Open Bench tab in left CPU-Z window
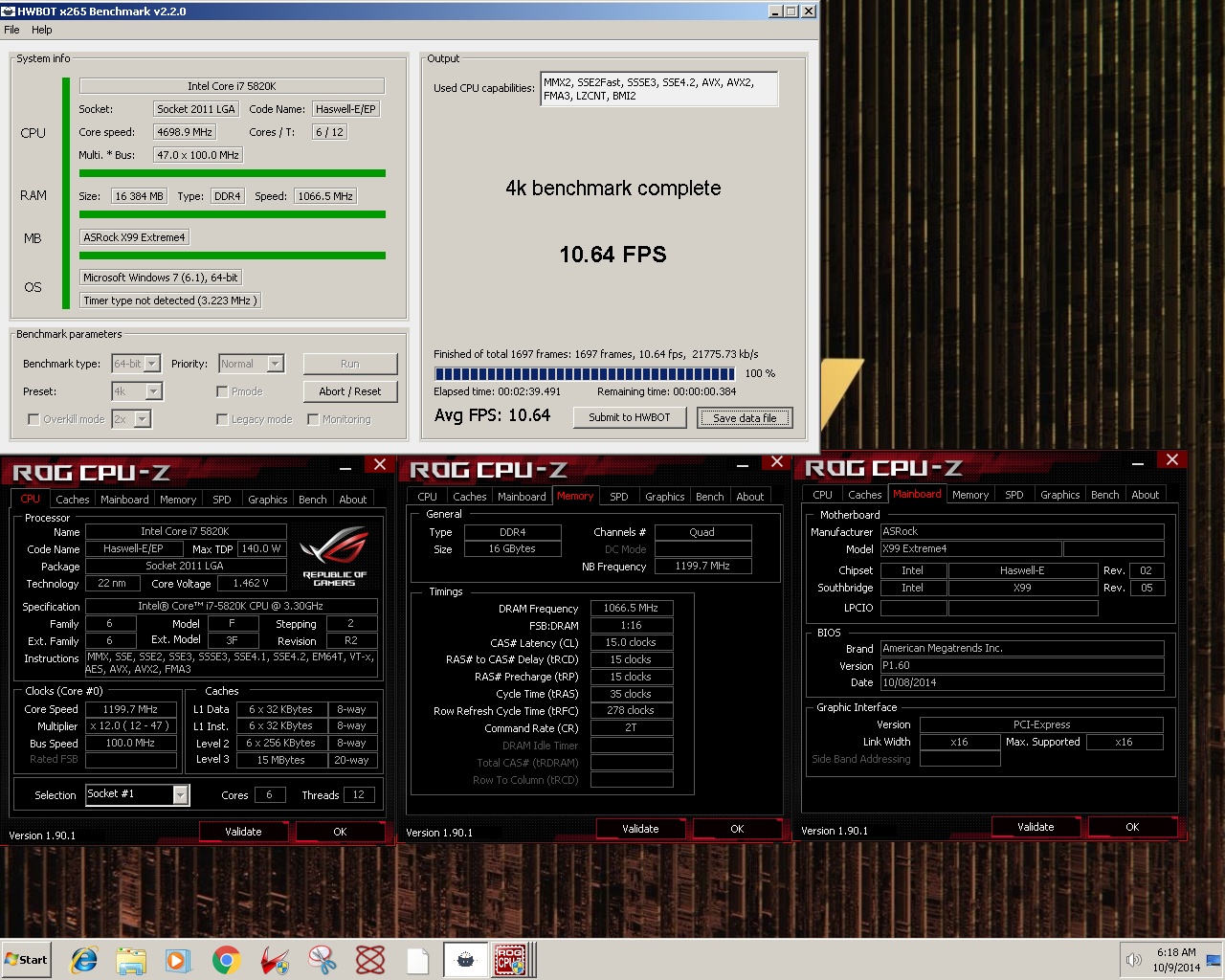The width and height of the screenshot is (1225, 980). coord(313,500)
